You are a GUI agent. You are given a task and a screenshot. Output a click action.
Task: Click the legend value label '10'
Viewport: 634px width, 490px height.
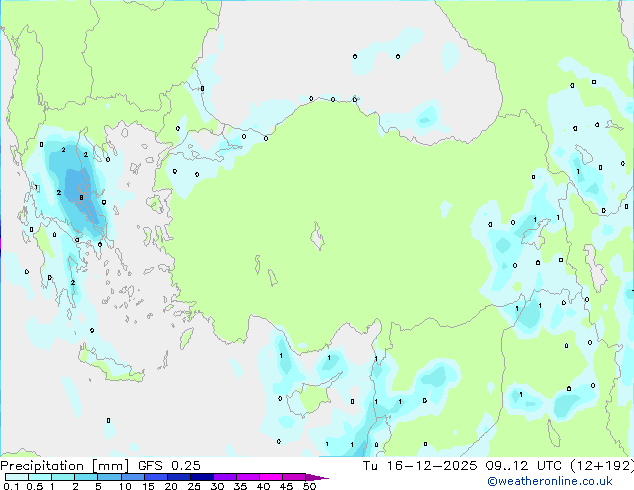click(125, 486)
